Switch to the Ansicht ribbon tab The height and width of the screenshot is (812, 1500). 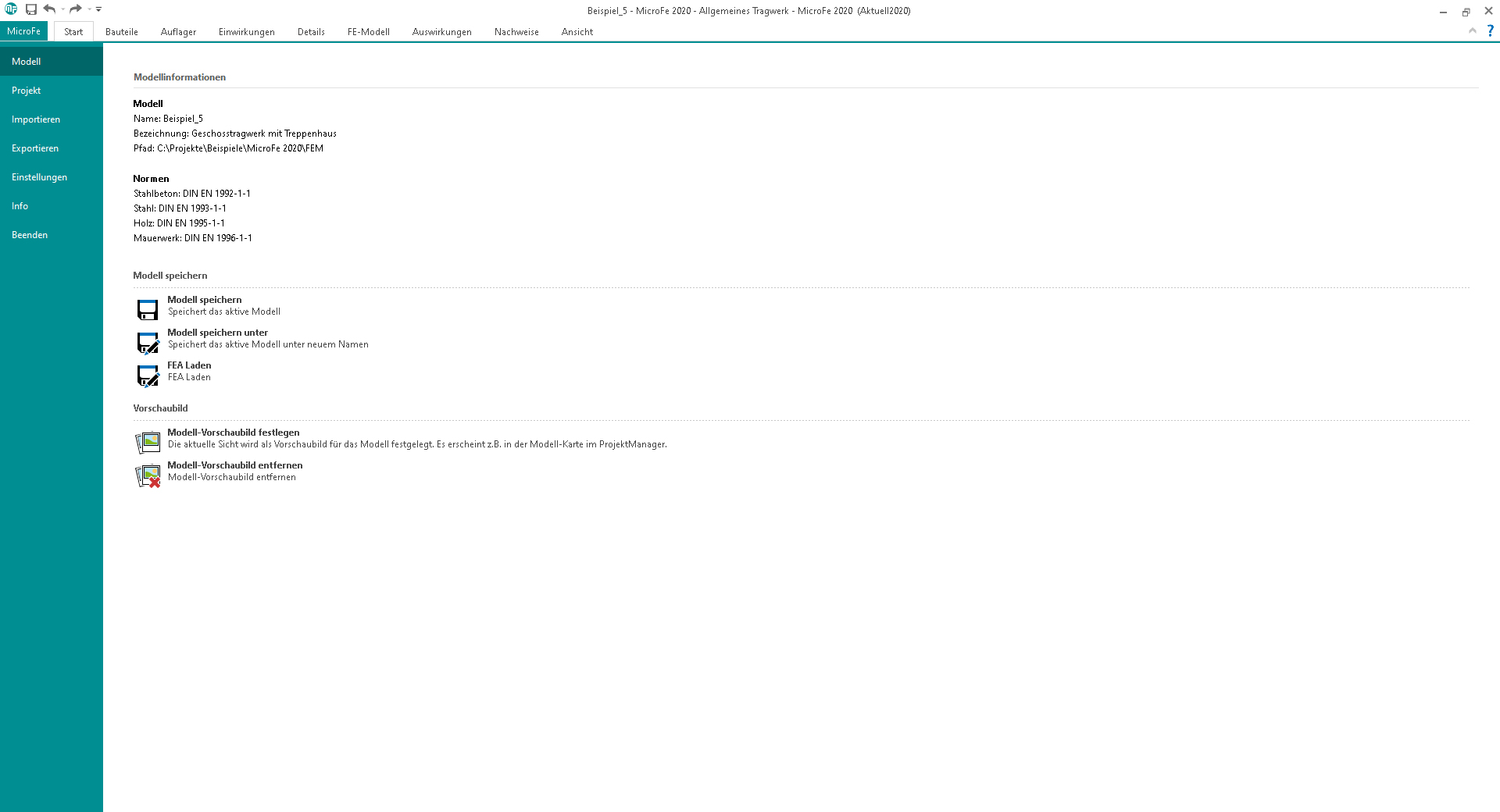click(577, 32)
